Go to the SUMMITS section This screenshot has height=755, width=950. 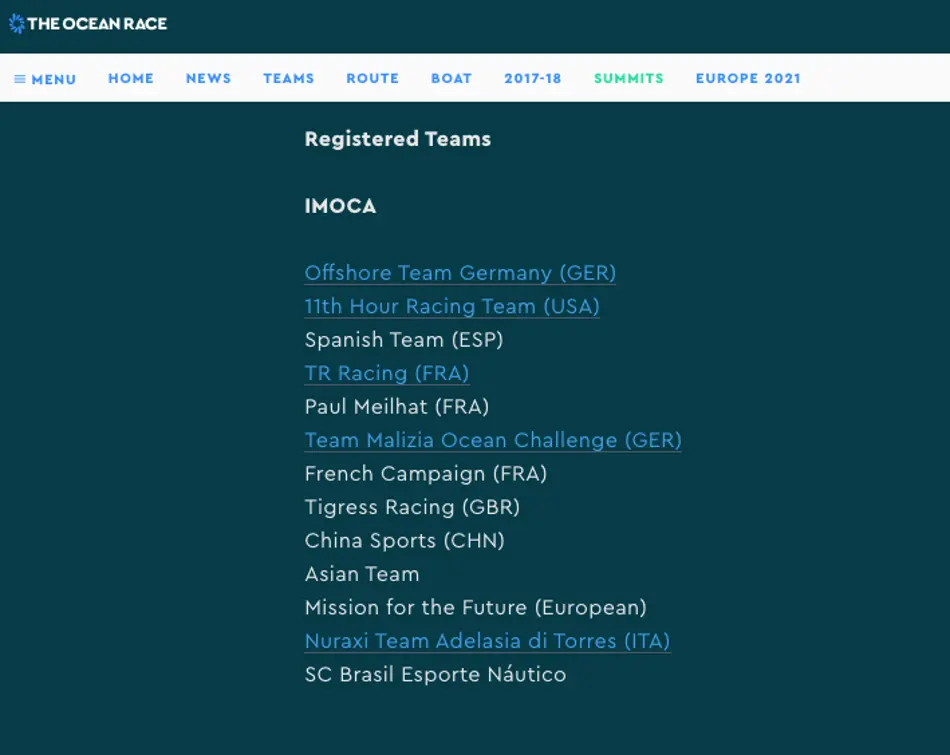pyautogui.click(x=629, y=78)
